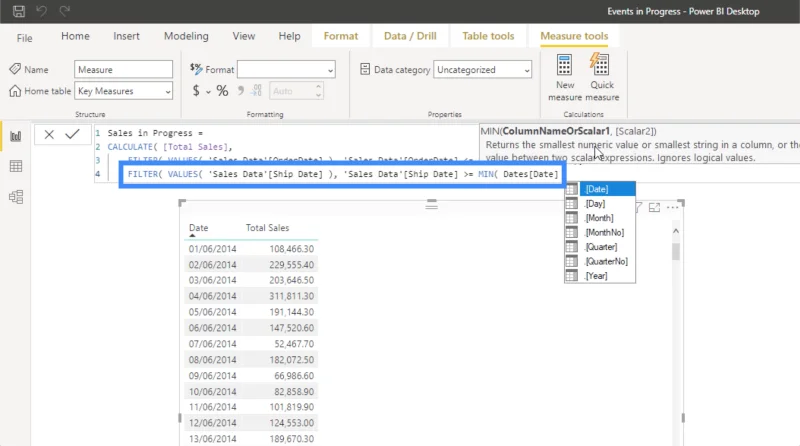Open the visual's More options ellipsis
The image size is (800, 446).
pyautogui.click(x=672, y=207)
